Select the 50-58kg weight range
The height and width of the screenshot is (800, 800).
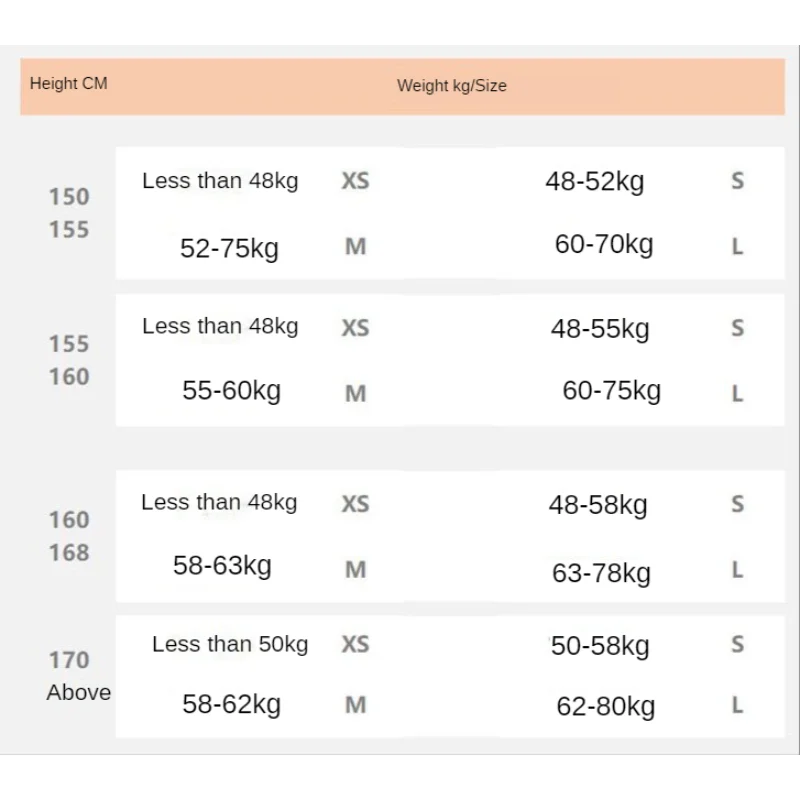[600, 646]
